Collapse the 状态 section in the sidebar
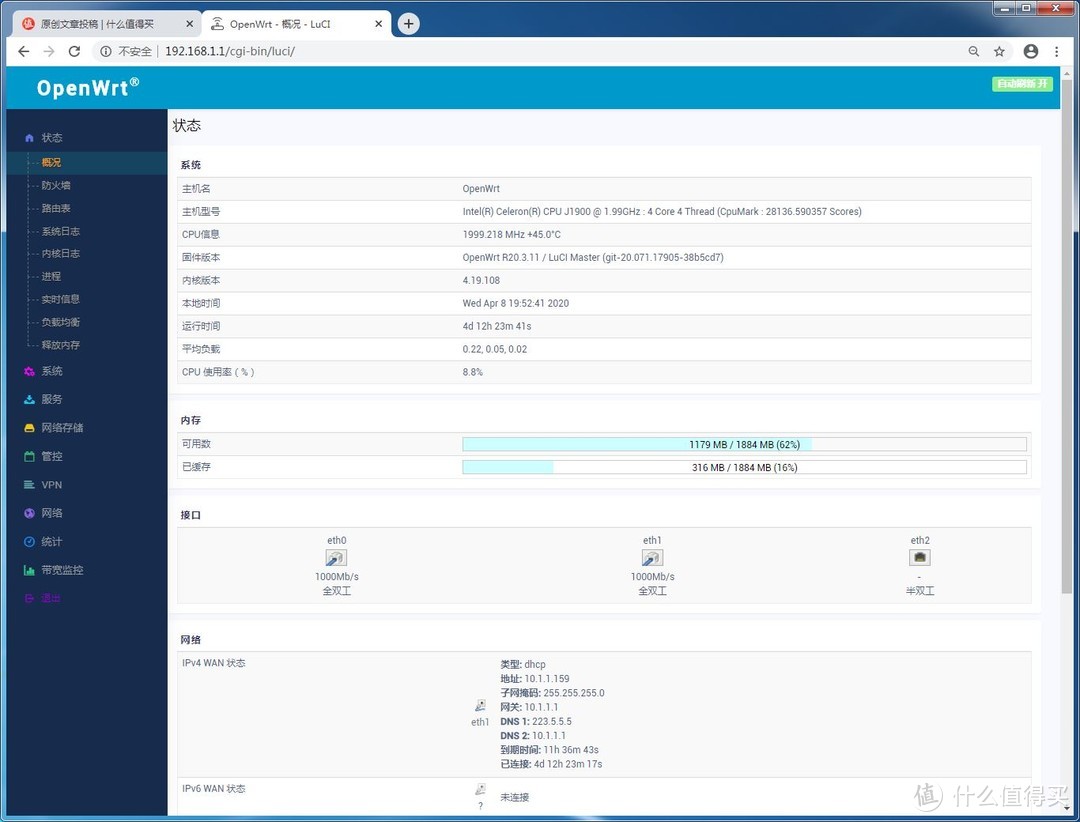 coord(51,138)
